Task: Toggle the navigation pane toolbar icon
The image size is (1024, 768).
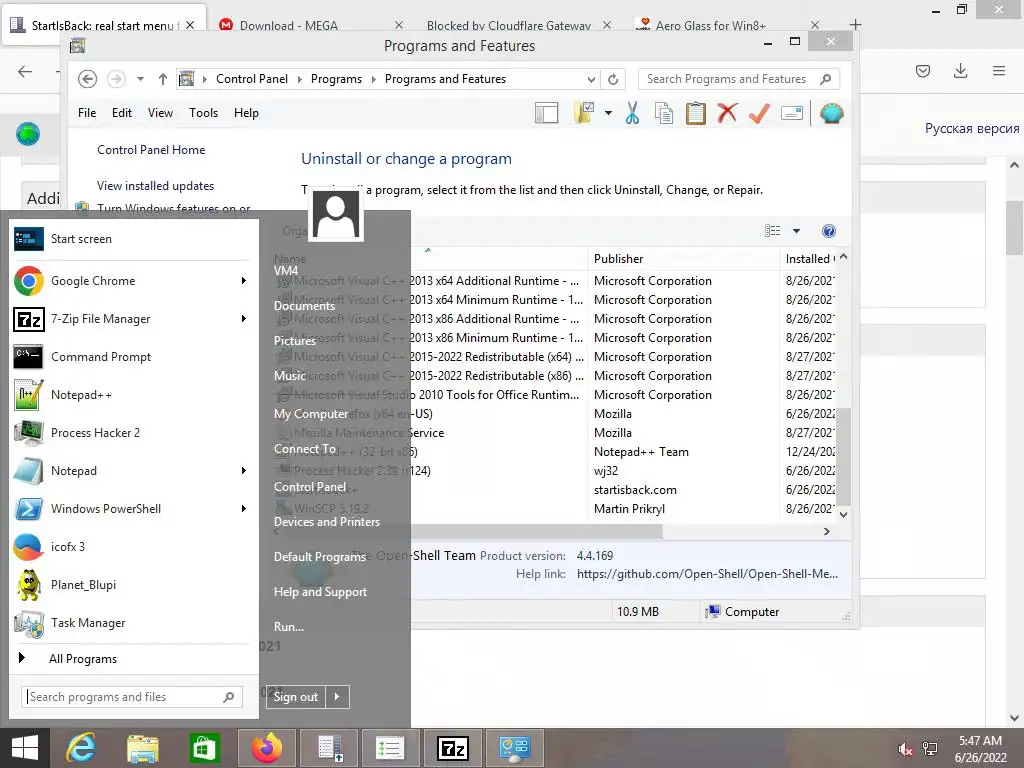Action: pyautogui.click(x=547, y=113)
